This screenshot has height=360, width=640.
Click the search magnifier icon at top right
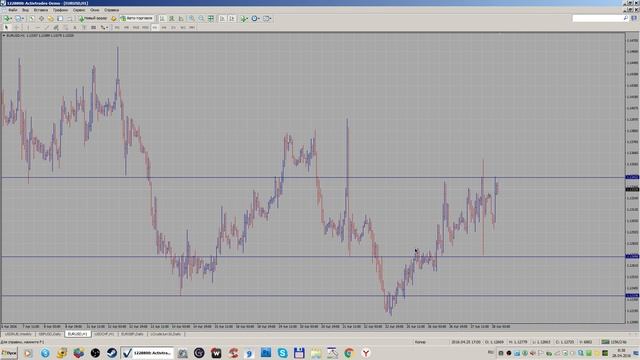click(x=625, y=18)
